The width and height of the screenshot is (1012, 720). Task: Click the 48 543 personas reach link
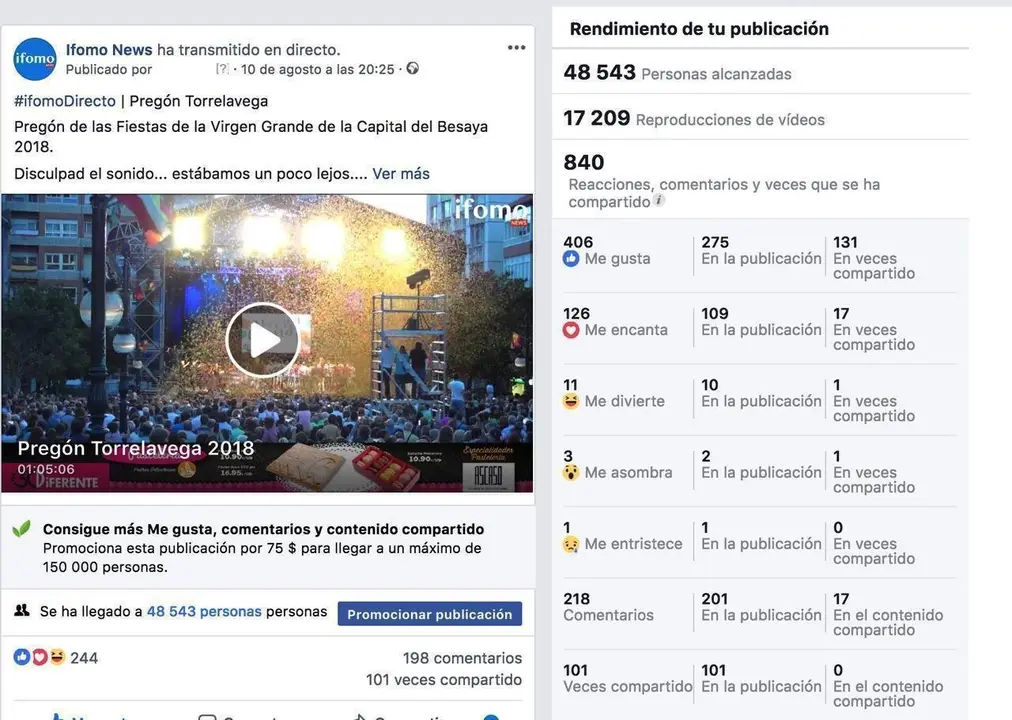coord(204,612)
